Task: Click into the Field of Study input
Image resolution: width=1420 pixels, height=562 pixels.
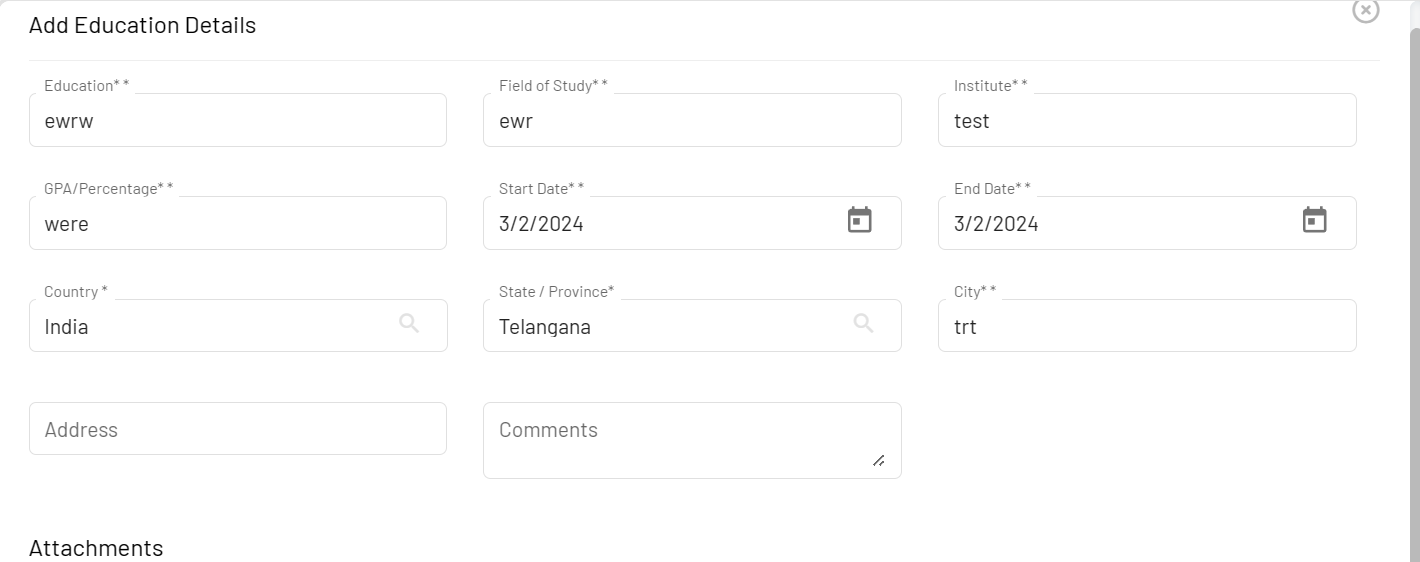Action: click(691, 121)
